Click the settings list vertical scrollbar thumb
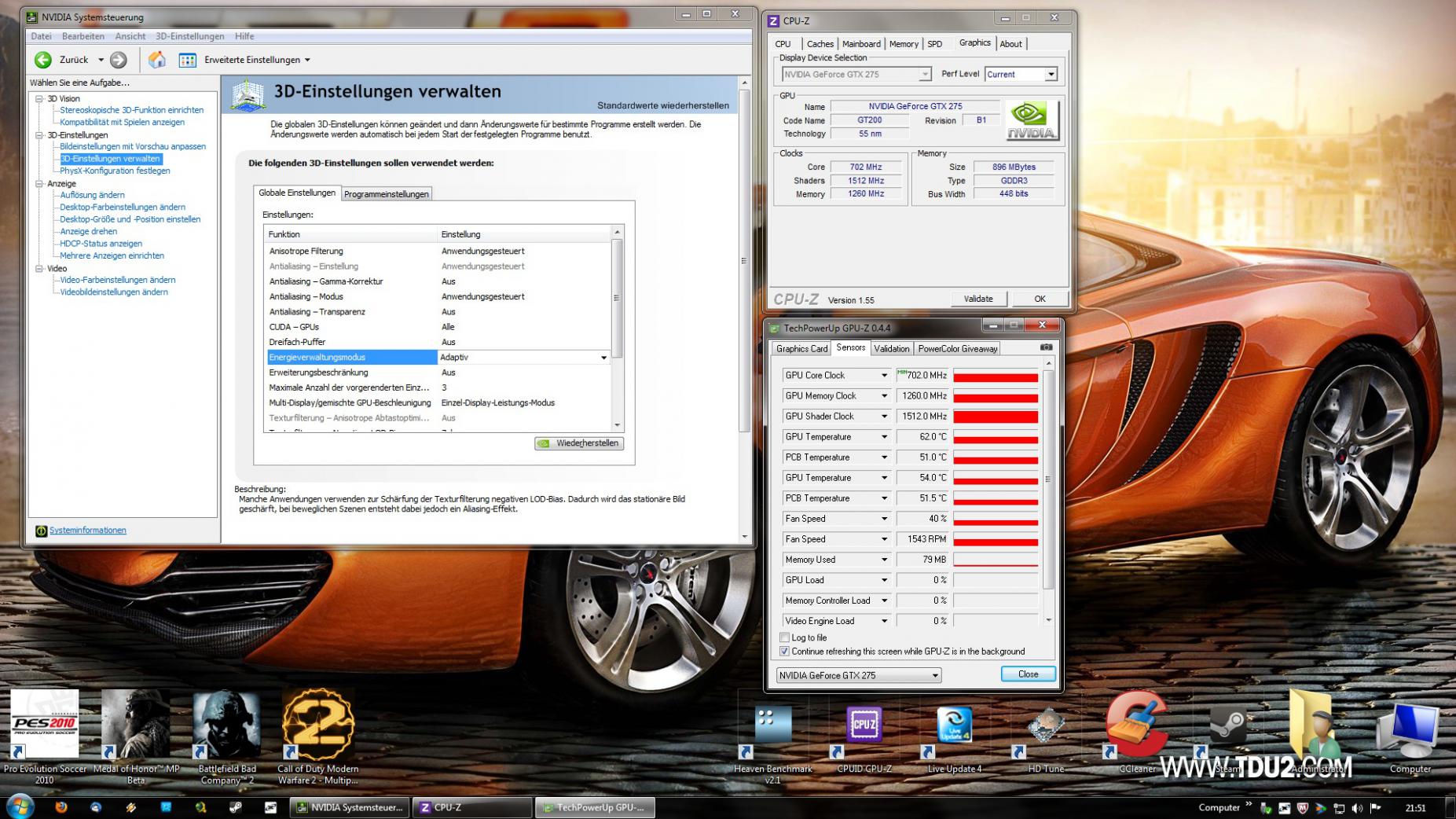The image size is (1456, 819). coord(617,297)
